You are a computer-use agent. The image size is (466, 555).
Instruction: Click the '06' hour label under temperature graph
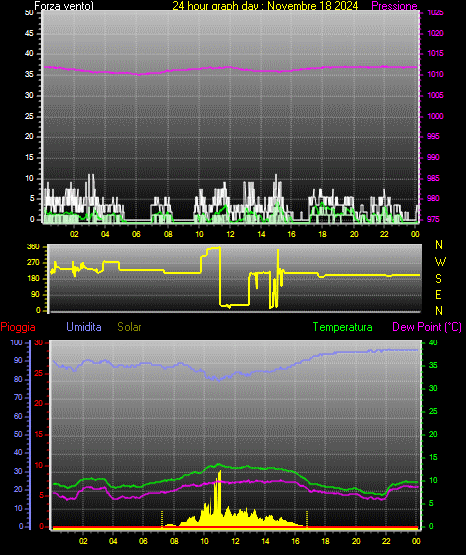[x=143, y=541]
